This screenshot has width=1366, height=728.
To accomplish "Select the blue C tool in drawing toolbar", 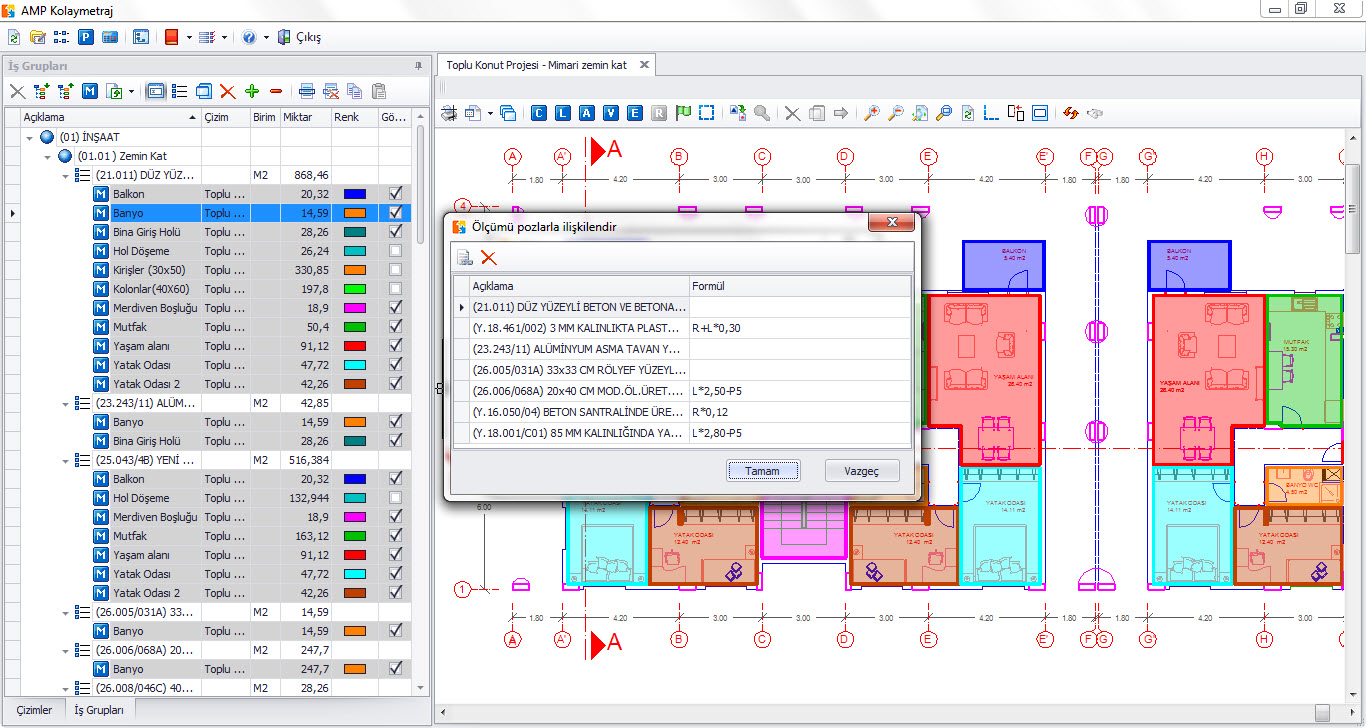I will 539,113.
